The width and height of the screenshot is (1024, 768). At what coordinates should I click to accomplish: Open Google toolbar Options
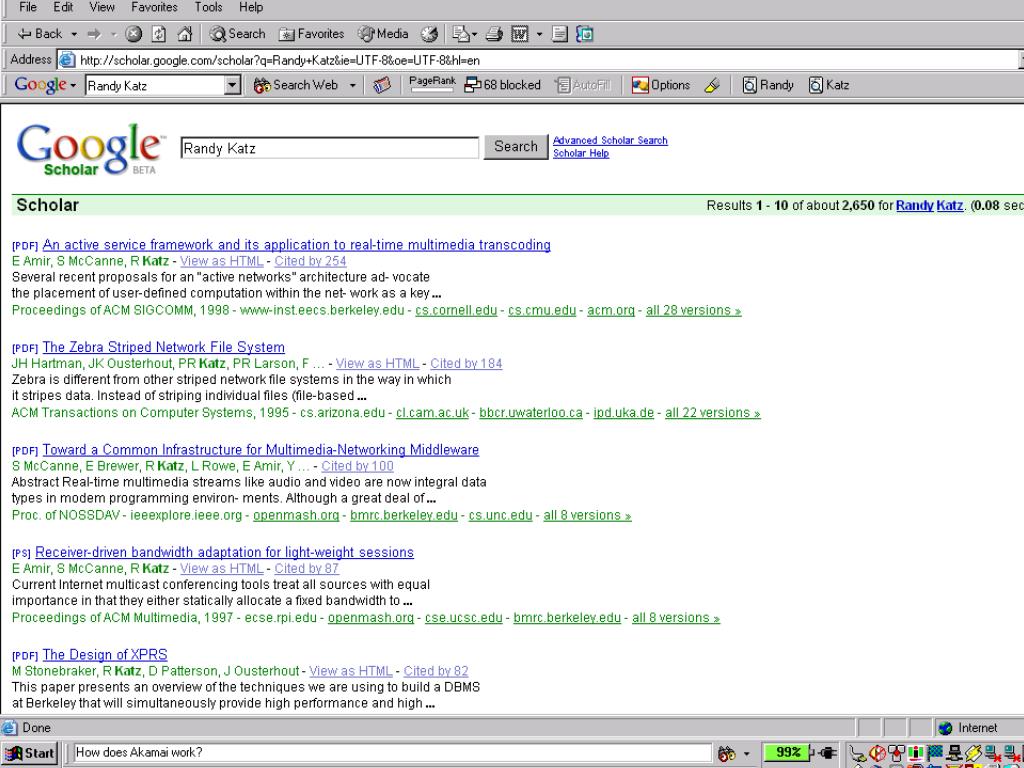[x=661, y=85]
